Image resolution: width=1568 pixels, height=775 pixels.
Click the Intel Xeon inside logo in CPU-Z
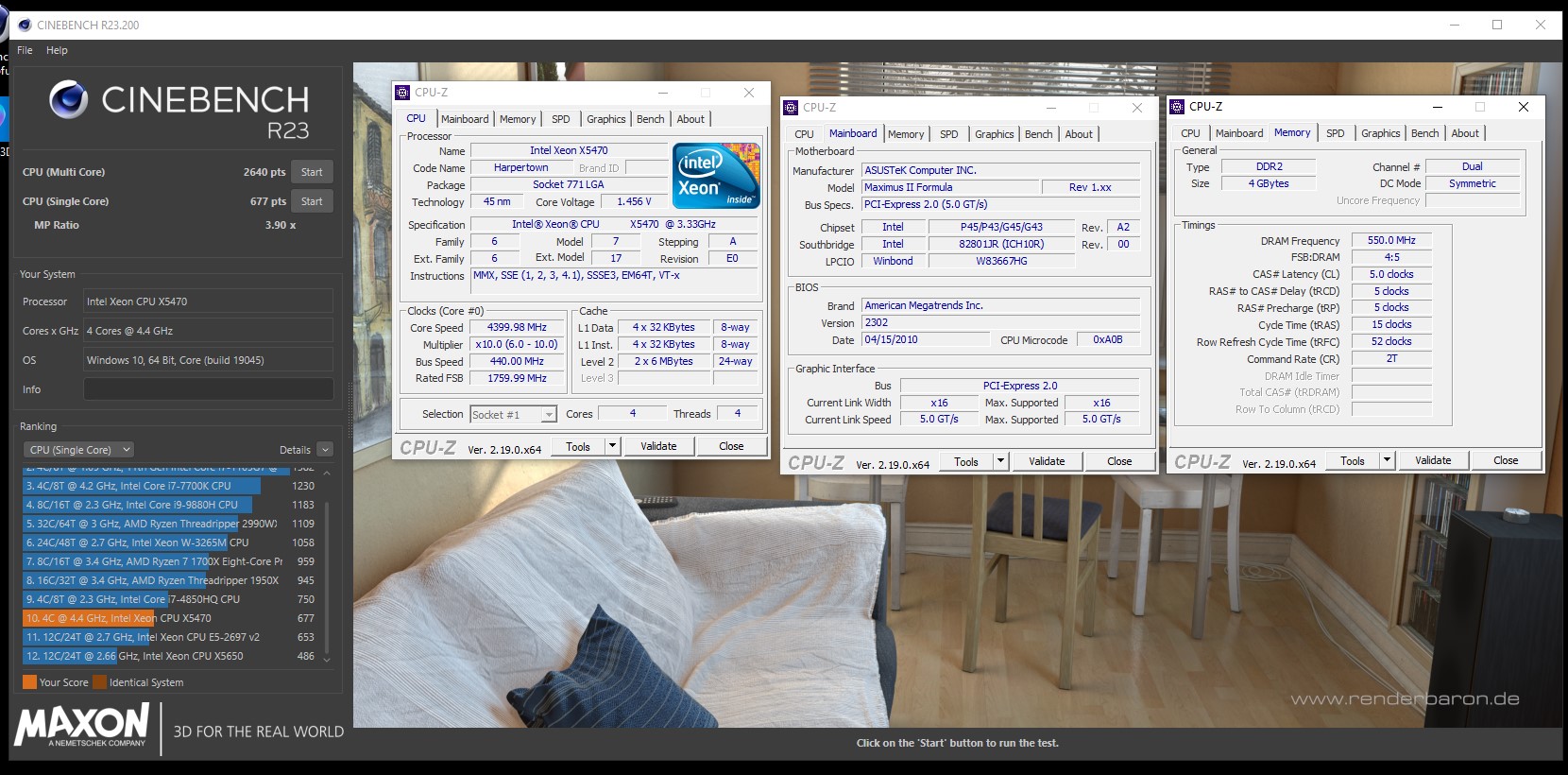tap(716, 176)
